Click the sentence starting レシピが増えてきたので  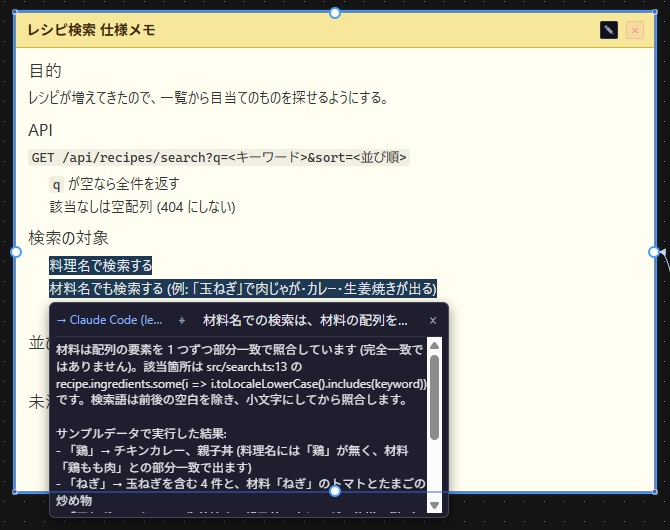(x=208, y=98)
